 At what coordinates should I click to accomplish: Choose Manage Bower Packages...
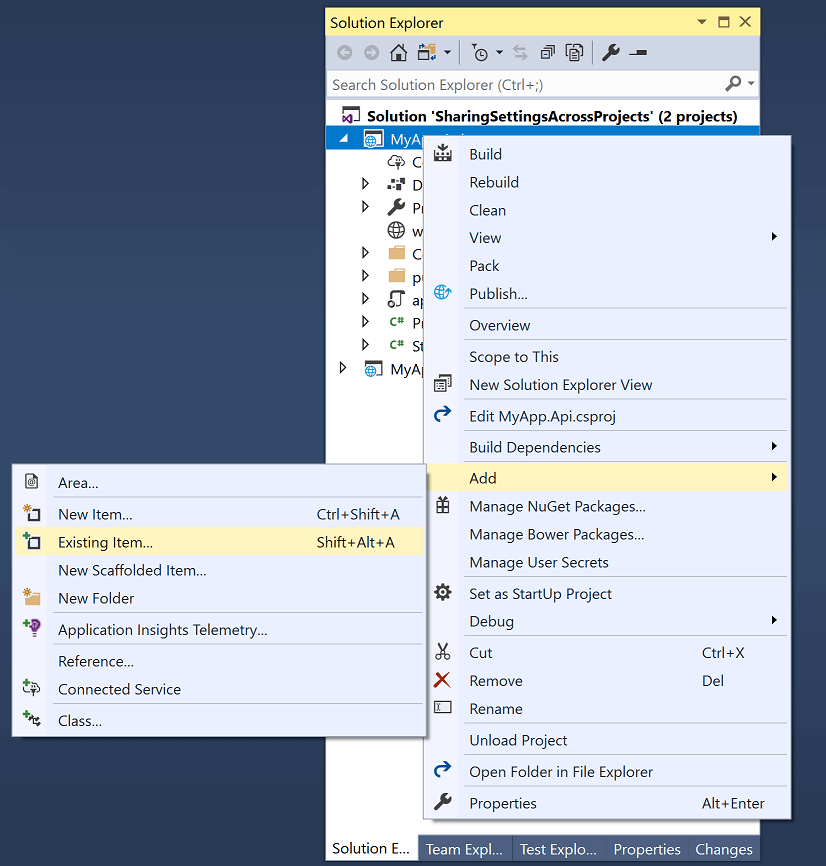[607, 534]
